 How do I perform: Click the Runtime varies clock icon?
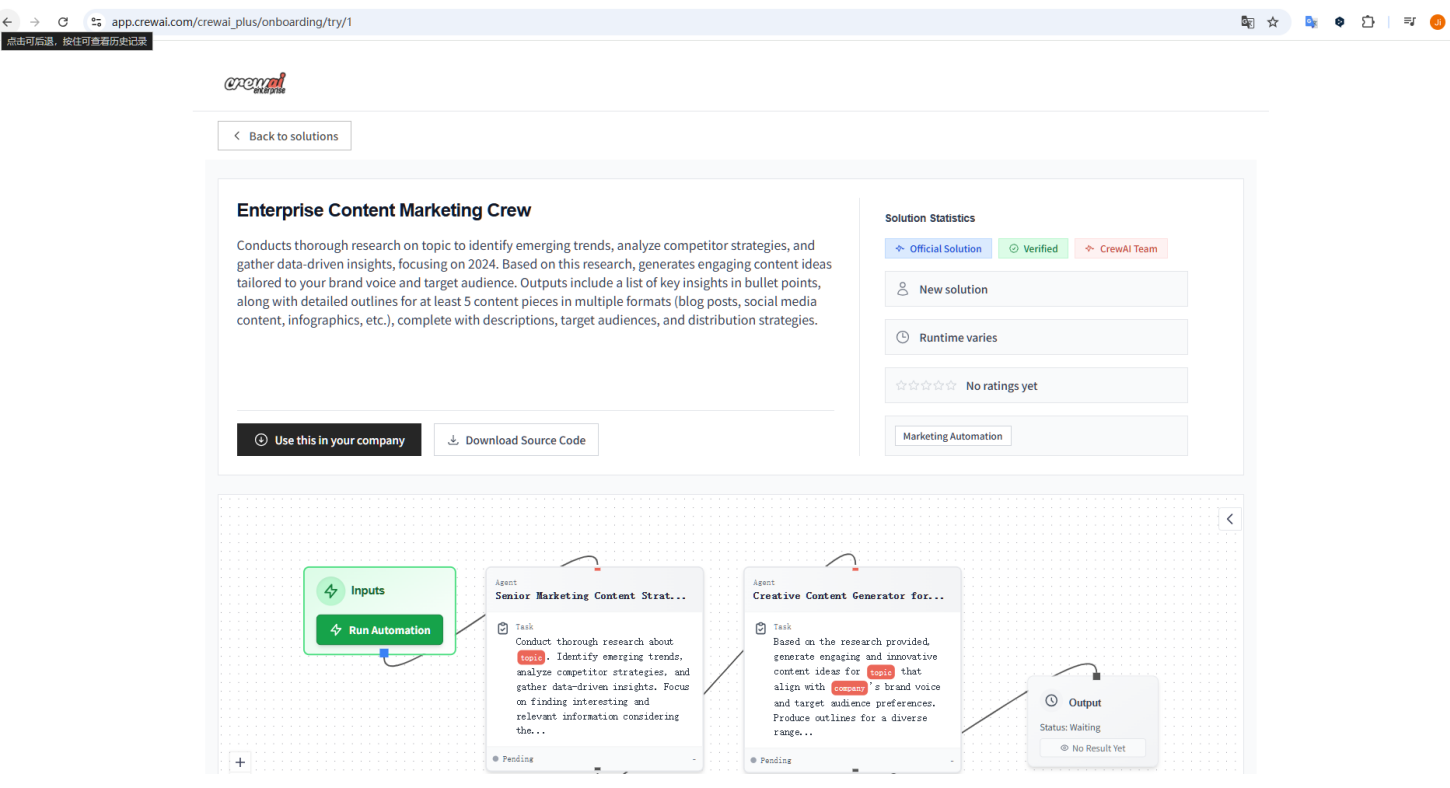tap(902, 338)
